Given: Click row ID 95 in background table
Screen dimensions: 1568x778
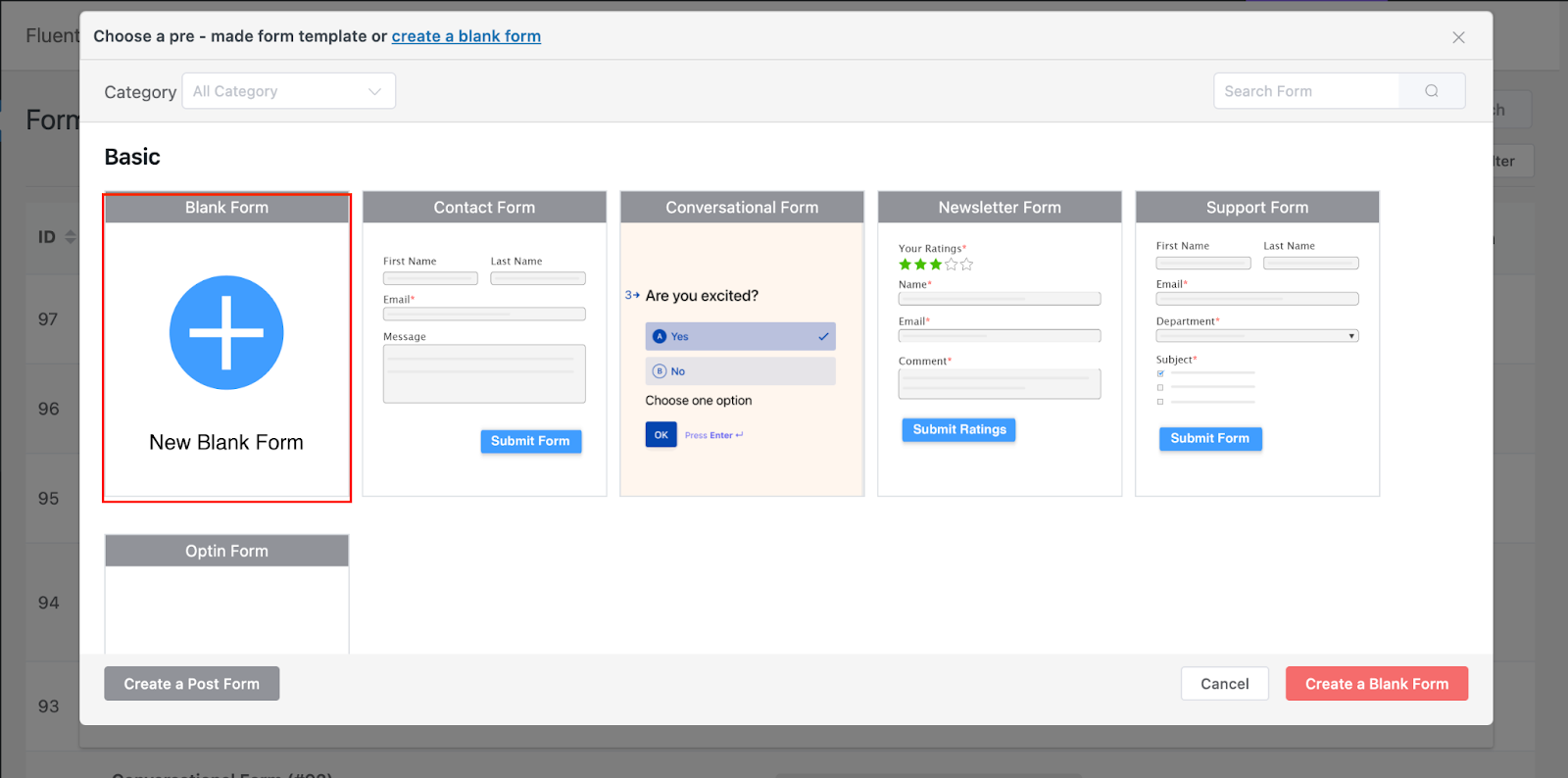Looking at the screenshot, I should point(48,499).
